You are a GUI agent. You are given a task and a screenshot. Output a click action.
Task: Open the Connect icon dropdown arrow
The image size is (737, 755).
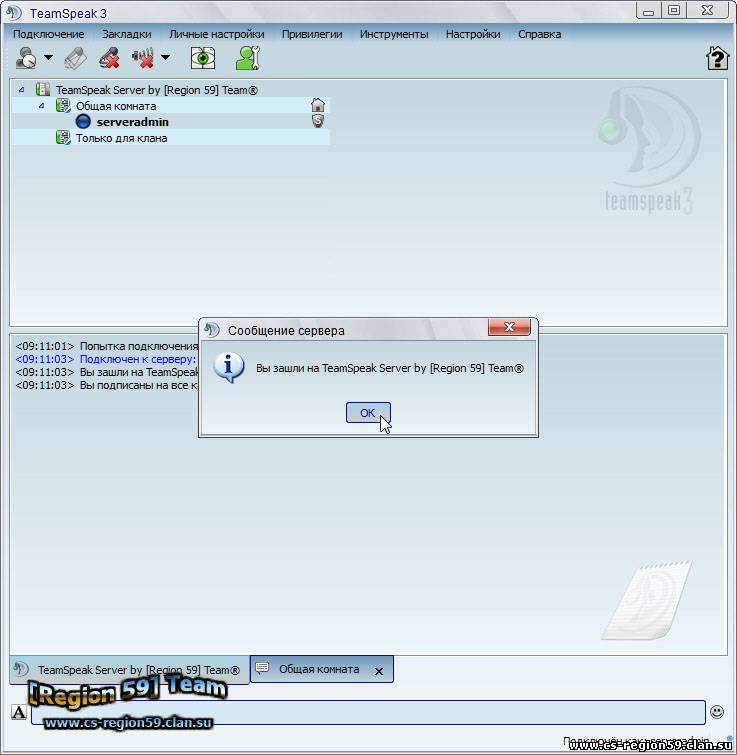click(x=49, y=57)
